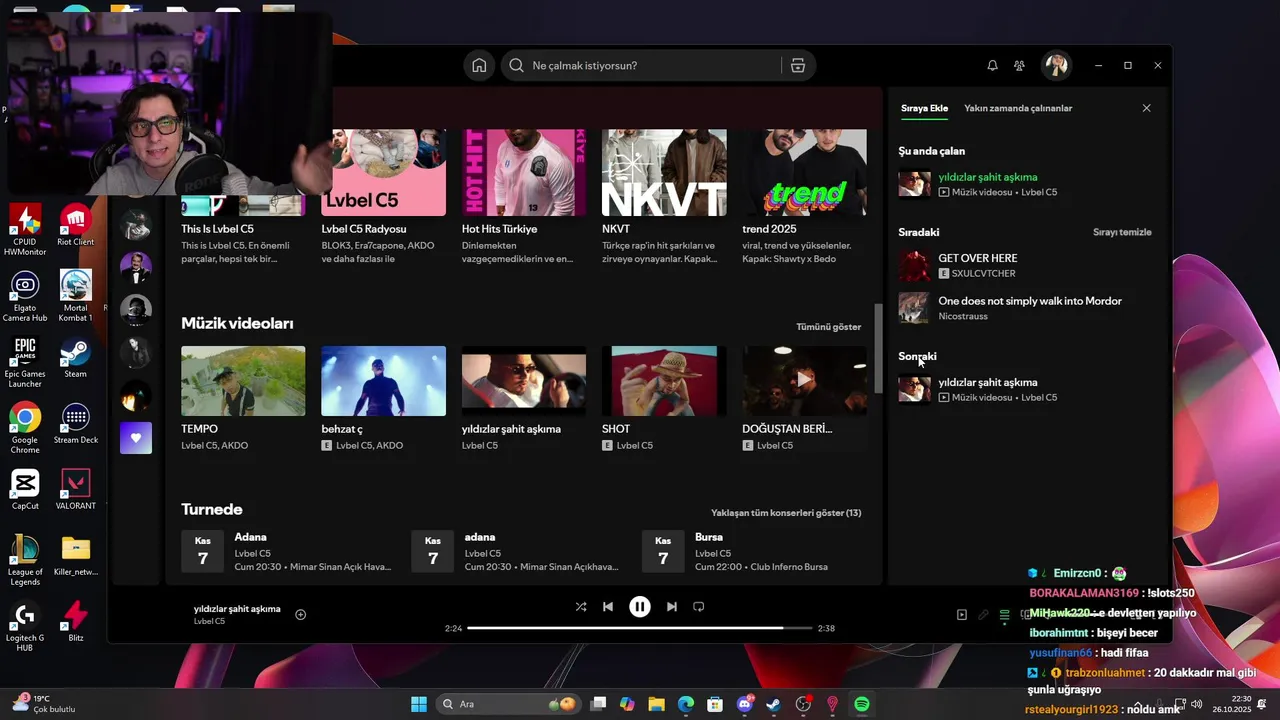Open Friend Activity people icon
The width and height of the screenshot is (1280, 720).
point(1019,65)
